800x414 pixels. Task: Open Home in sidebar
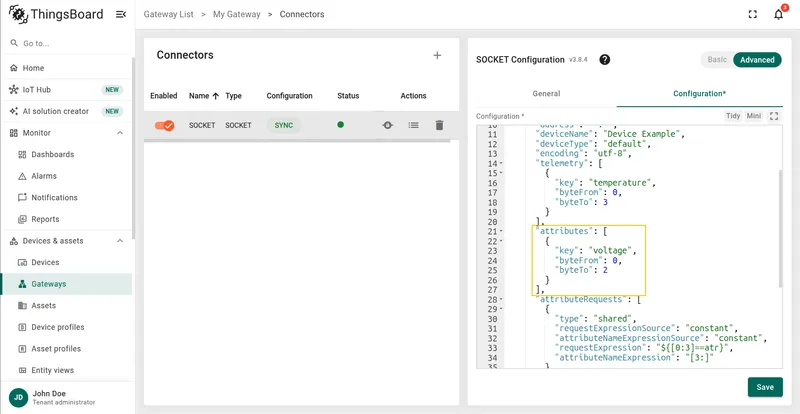tap(66, 68)
